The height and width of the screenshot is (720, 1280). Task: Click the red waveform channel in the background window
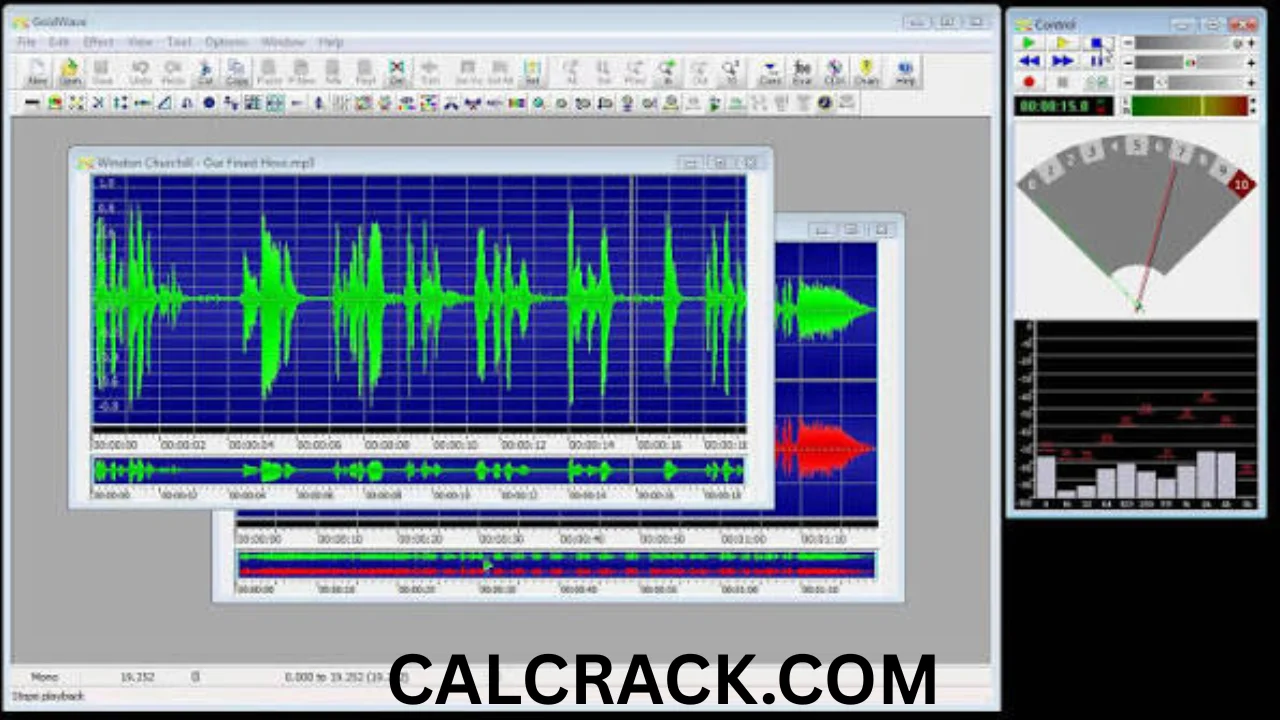coord(826,448)
